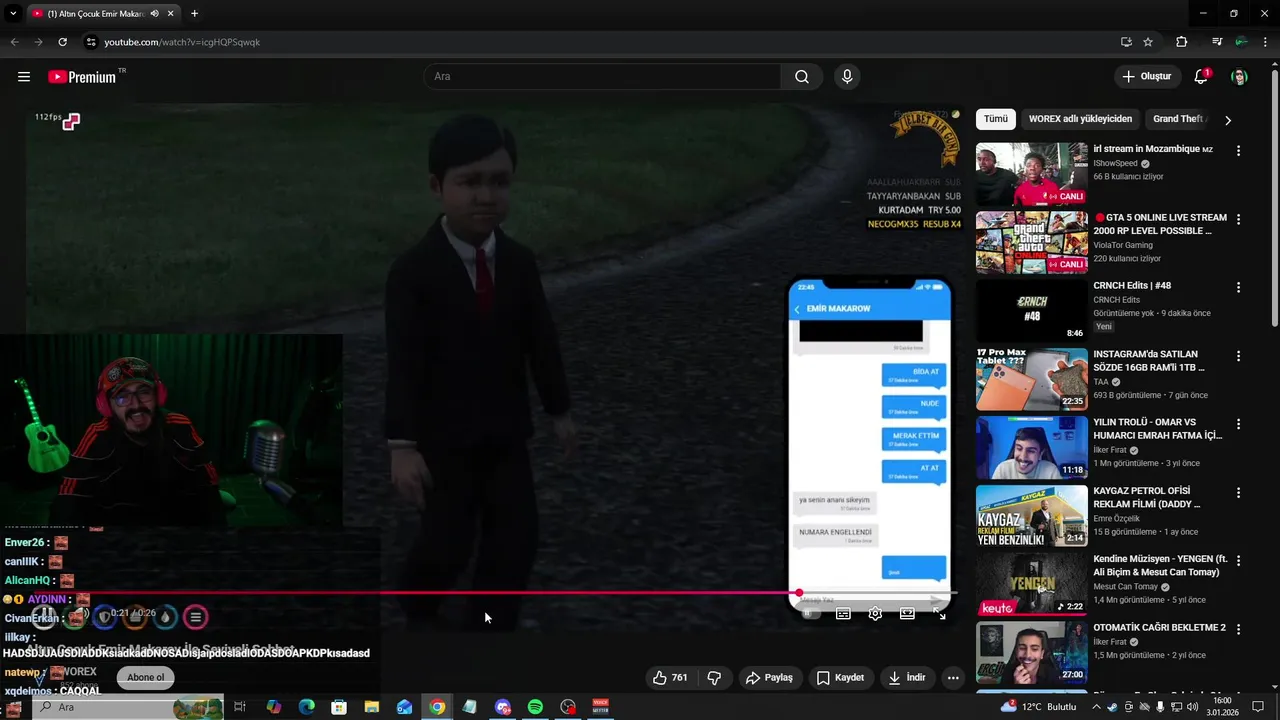Toggle subtitles in the player

click(x=843, y=614)
